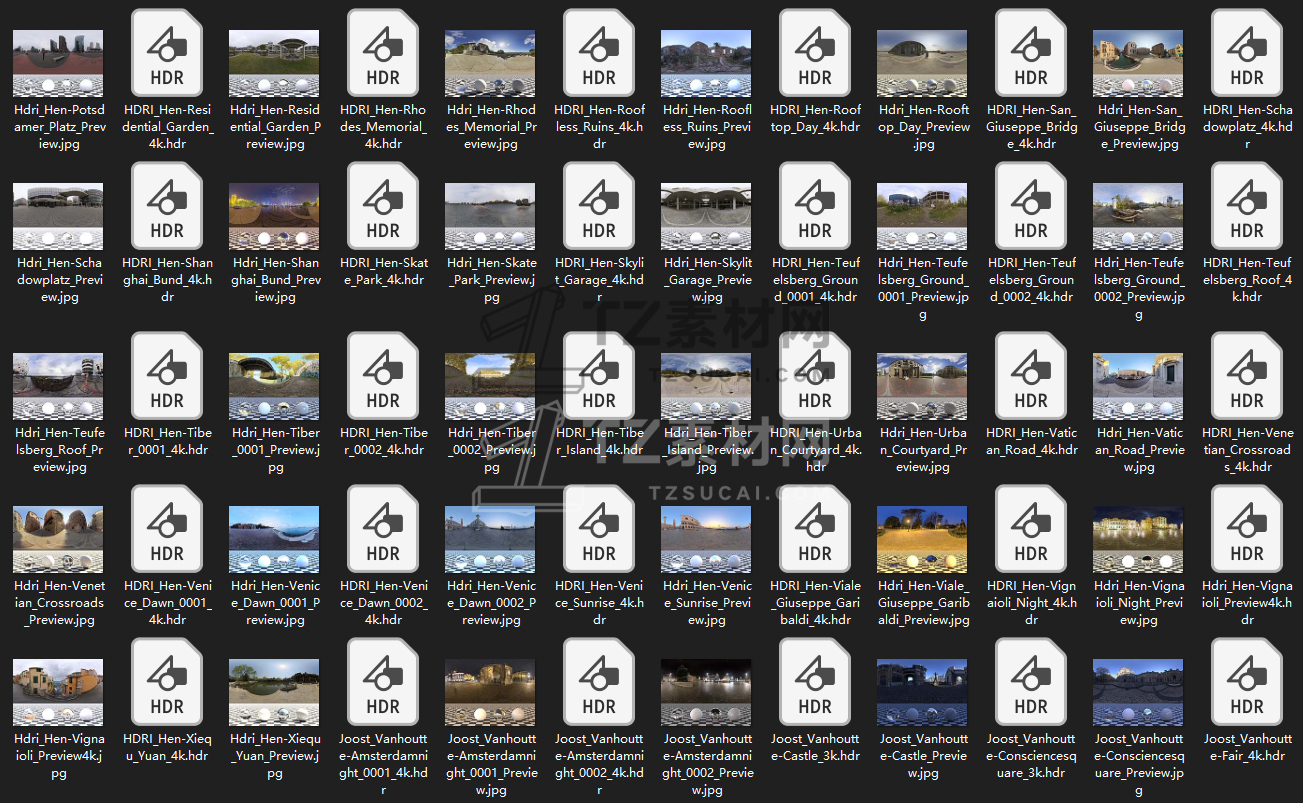The height and width of the screenshot is (803, 1303).
Task: Select the Venice_Dawn_0001_4k HDR icon
Action: [167, 530]
